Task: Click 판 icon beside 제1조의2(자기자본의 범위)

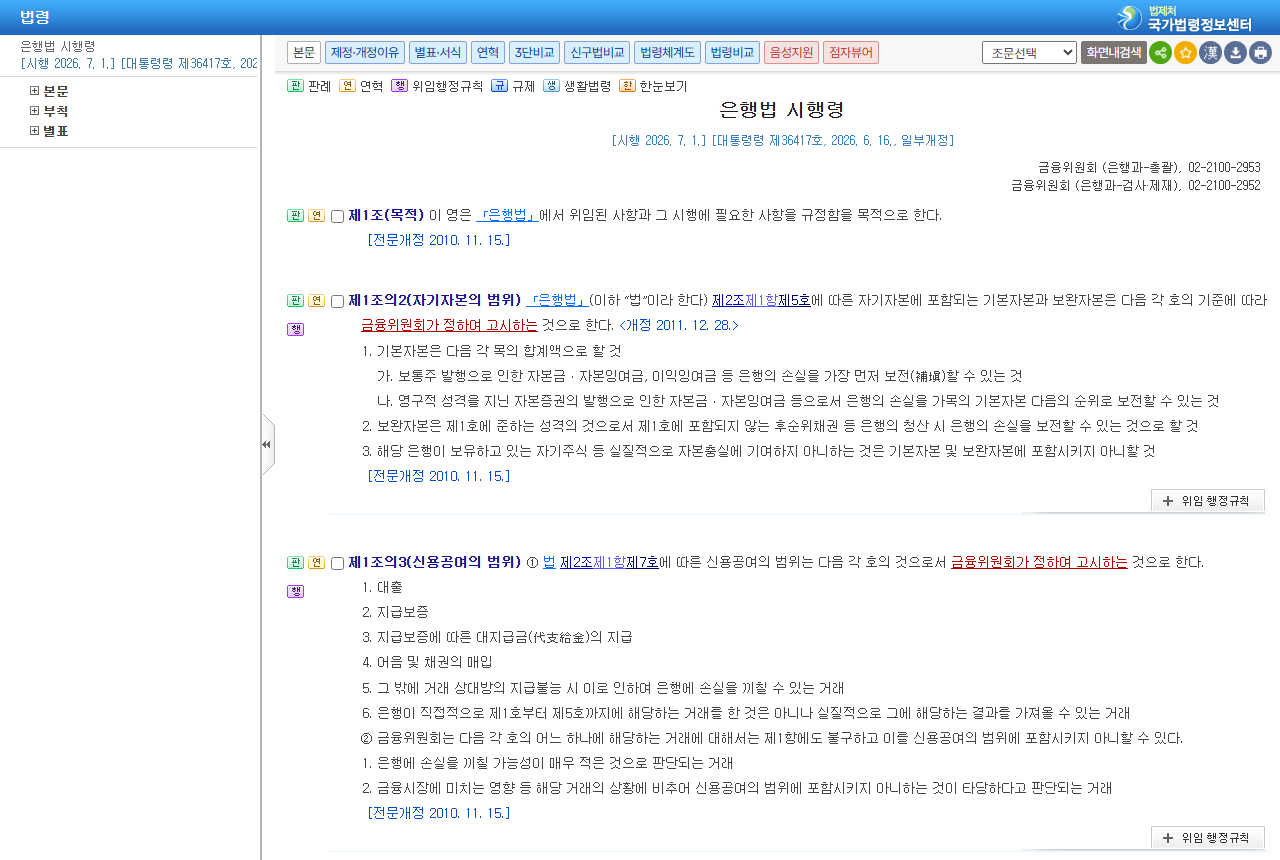Action: (x=295, y=300)
